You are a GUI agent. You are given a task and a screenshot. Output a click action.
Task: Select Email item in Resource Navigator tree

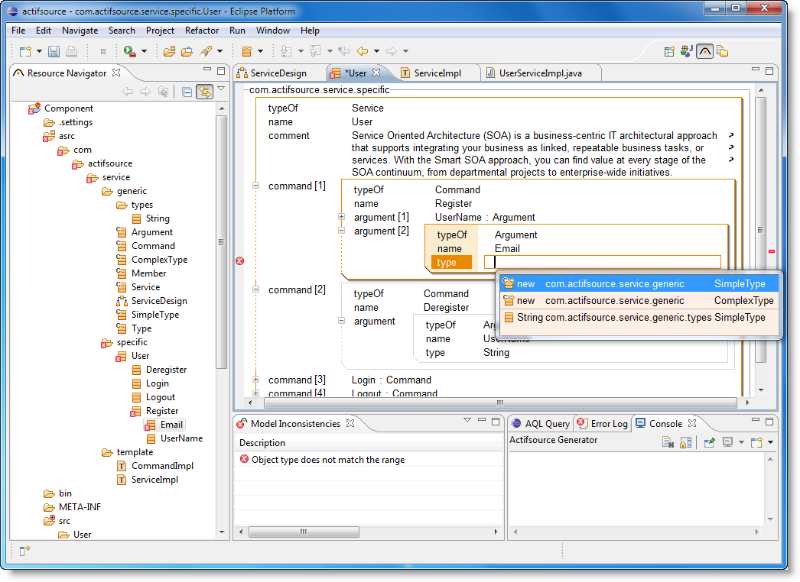coord(171,425)
